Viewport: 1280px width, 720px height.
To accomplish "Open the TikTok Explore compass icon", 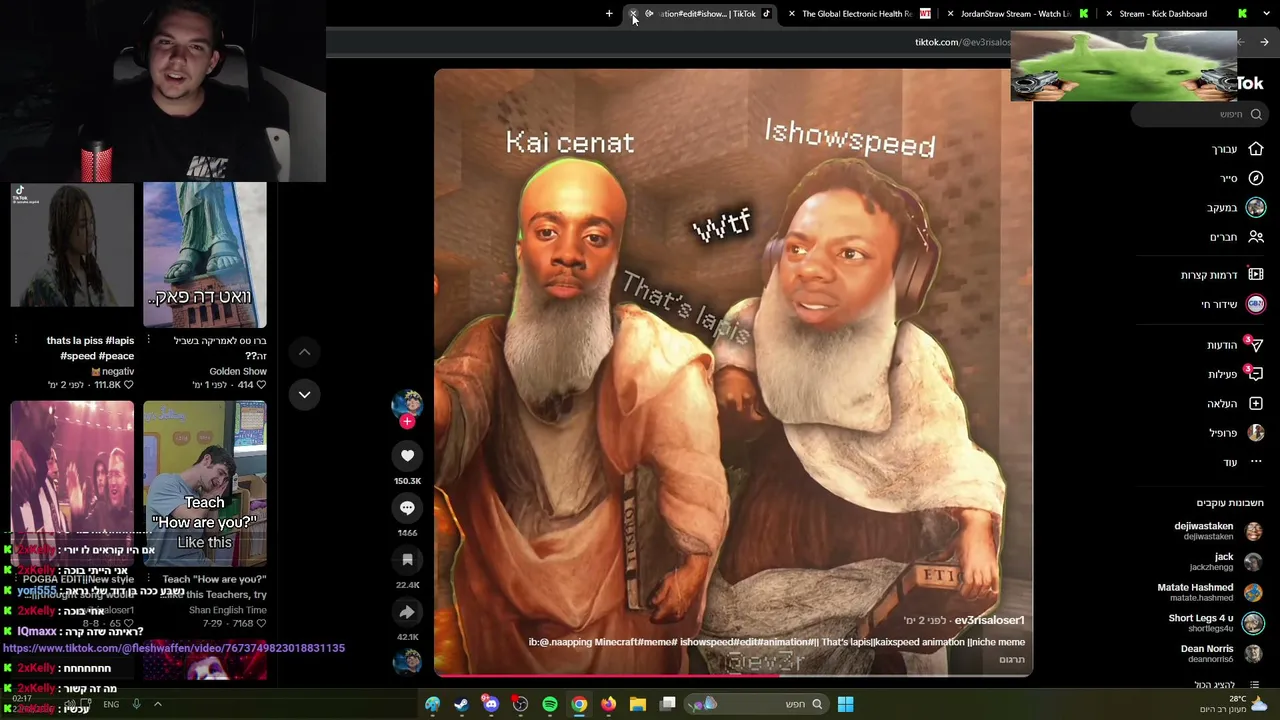I will coord(1256,178).
